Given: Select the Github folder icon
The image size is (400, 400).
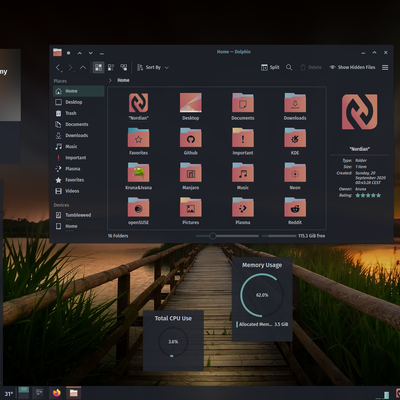Looking at the screenshot, I should click(191, 138).
